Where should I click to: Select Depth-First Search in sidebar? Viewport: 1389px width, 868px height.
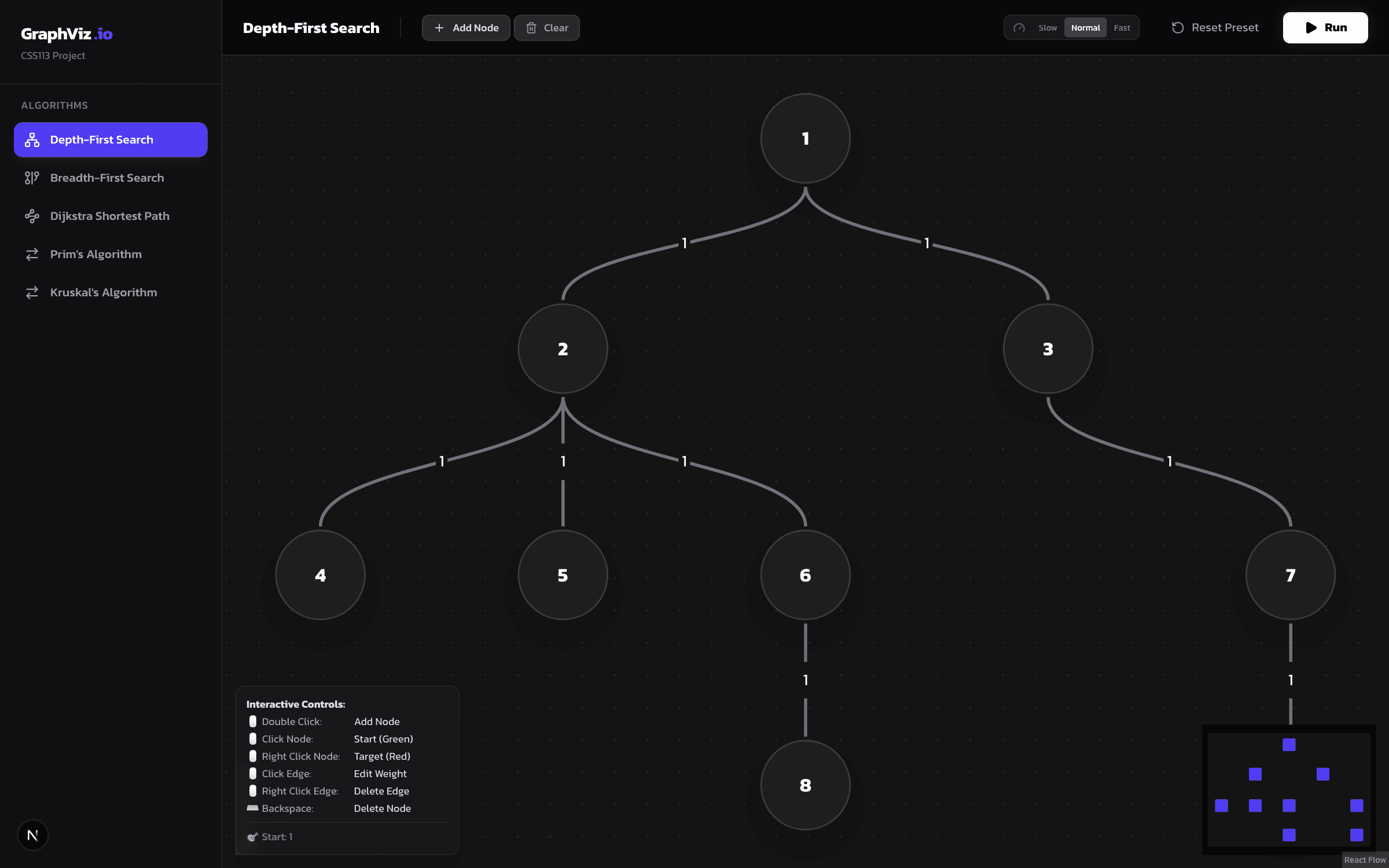[x=110, y=139]
